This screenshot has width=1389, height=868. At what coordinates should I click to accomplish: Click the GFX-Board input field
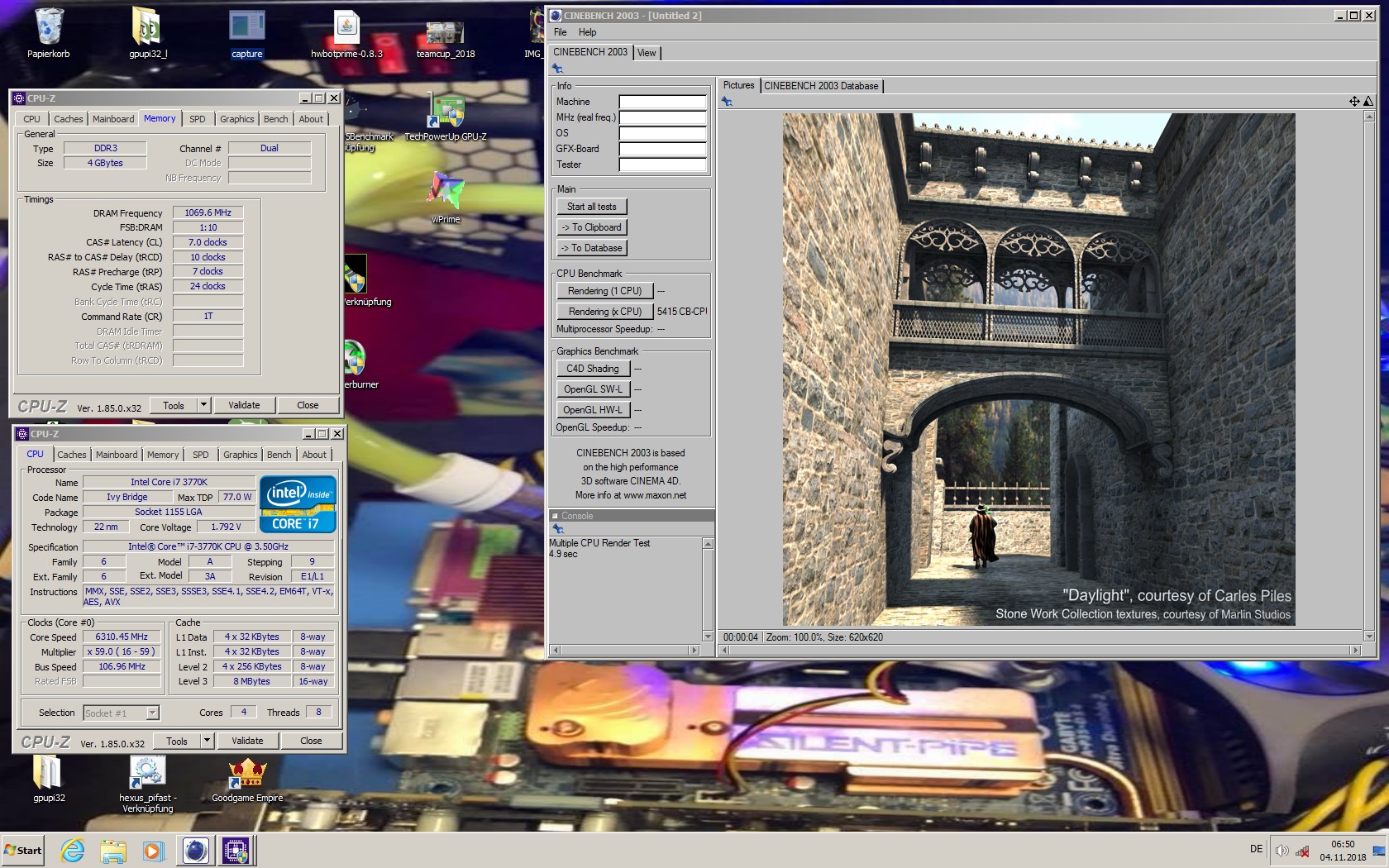pyautogui.click(x=663, y=149)
